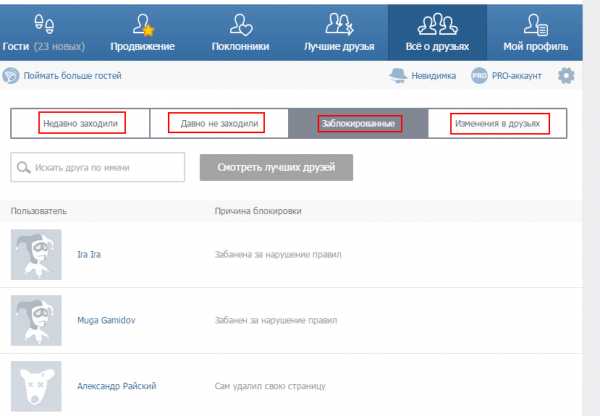This screenshot has width=600, height=416.
Task: Open Изменения в друзьях tab
Action: (x=497, y=123)
